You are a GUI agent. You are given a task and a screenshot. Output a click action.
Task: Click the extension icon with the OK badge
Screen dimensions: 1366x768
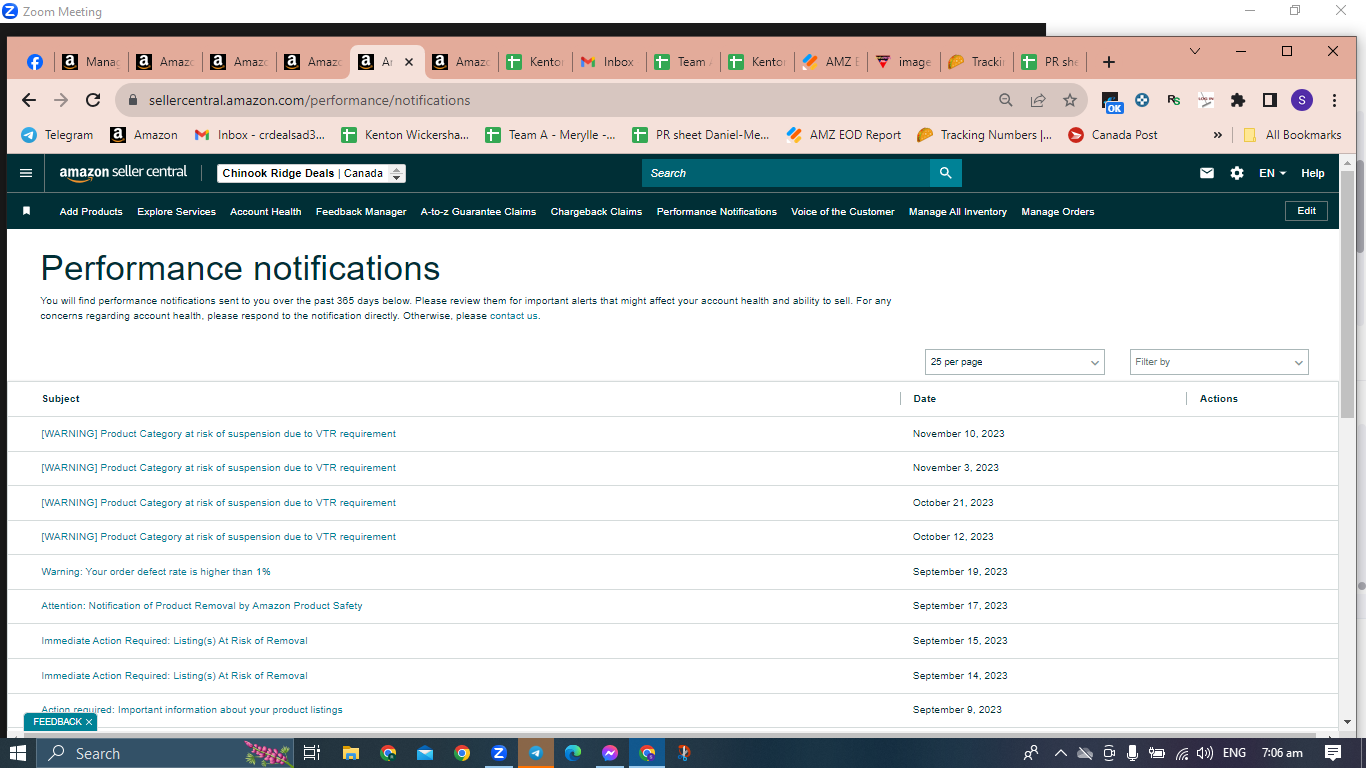pos(1112,101)
